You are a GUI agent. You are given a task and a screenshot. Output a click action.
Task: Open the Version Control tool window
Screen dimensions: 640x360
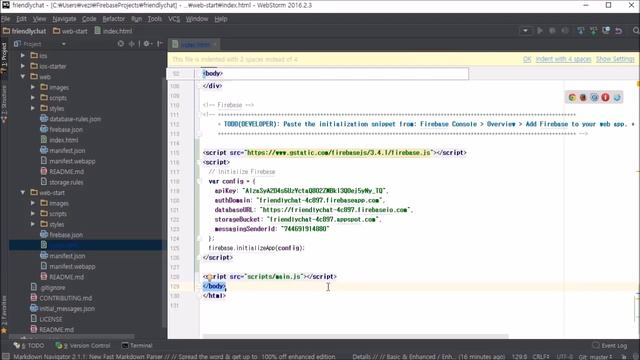click(83, 345)
